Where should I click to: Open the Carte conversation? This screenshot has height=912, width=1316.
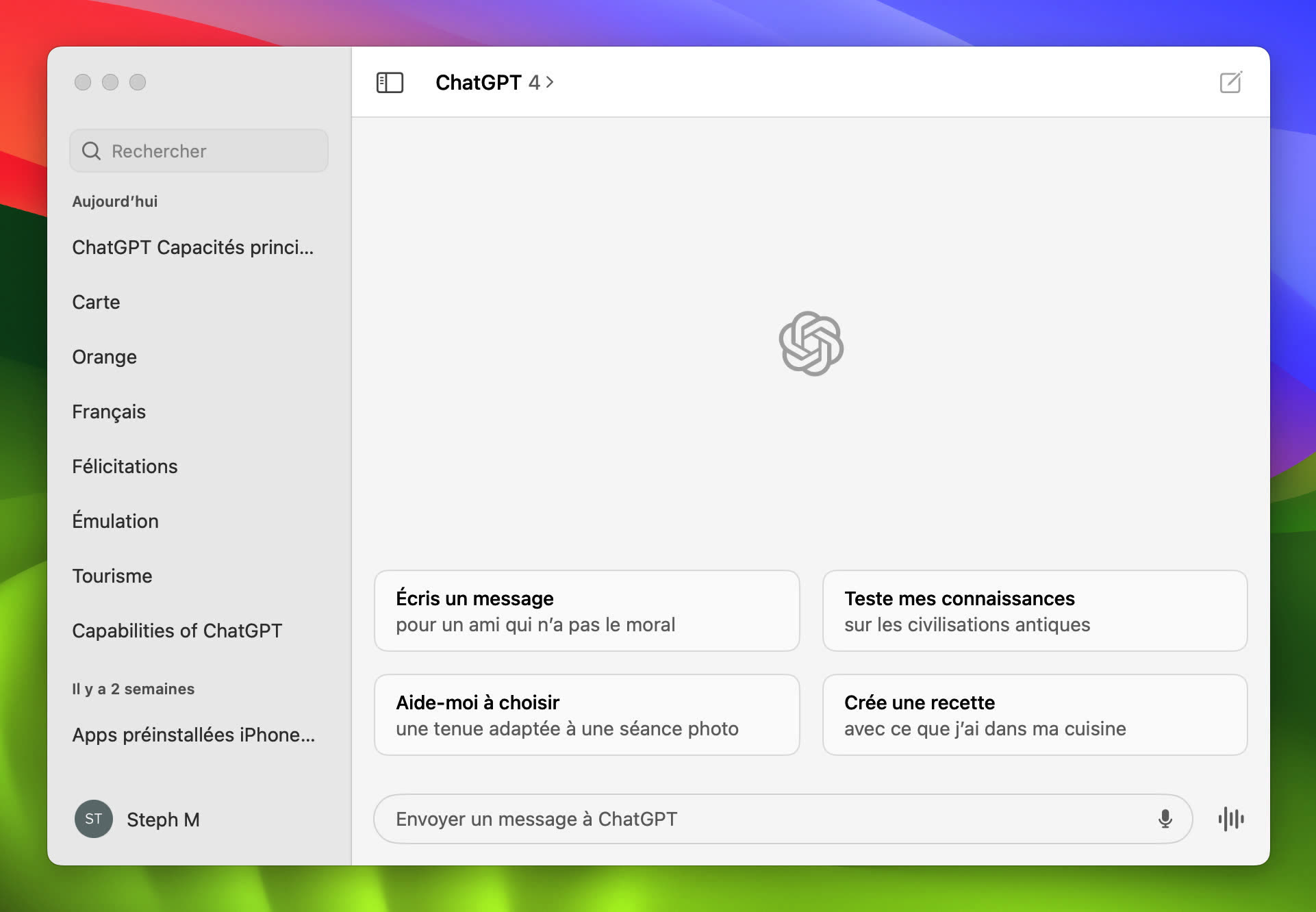pos(96,302)
